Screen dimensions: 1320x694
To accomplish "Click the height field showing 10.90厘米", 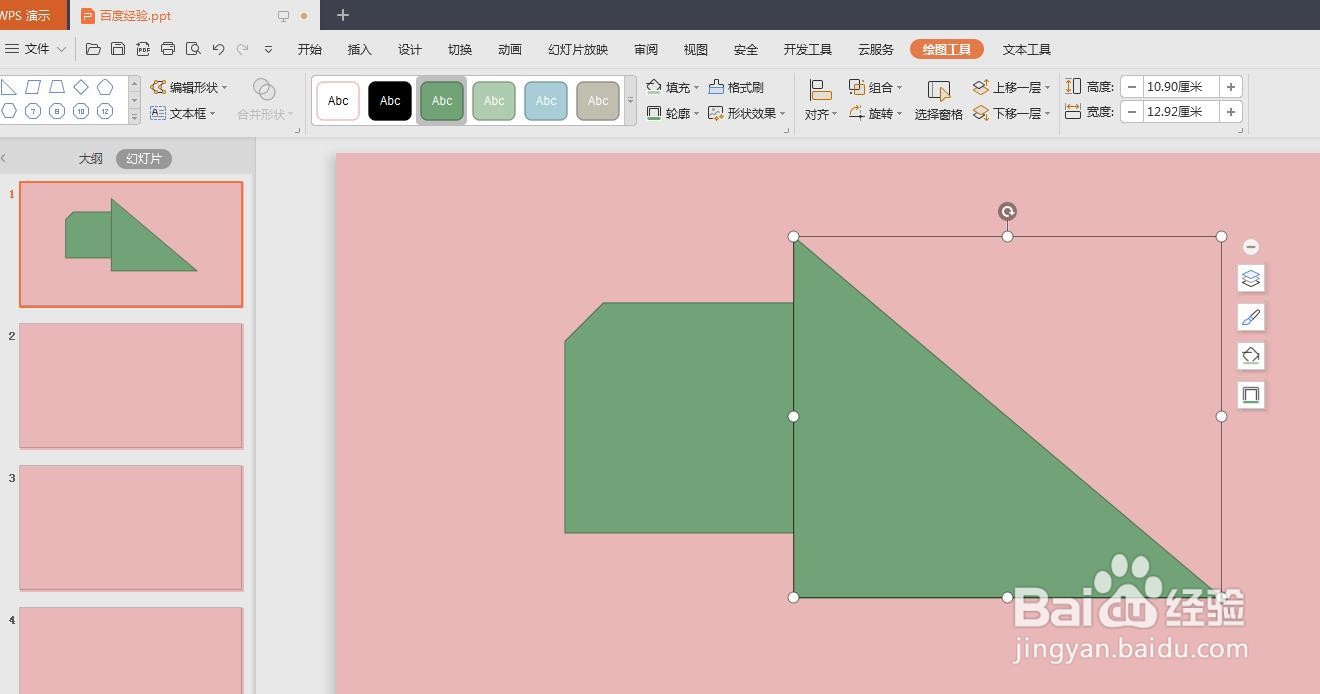I will [1182, 87].
